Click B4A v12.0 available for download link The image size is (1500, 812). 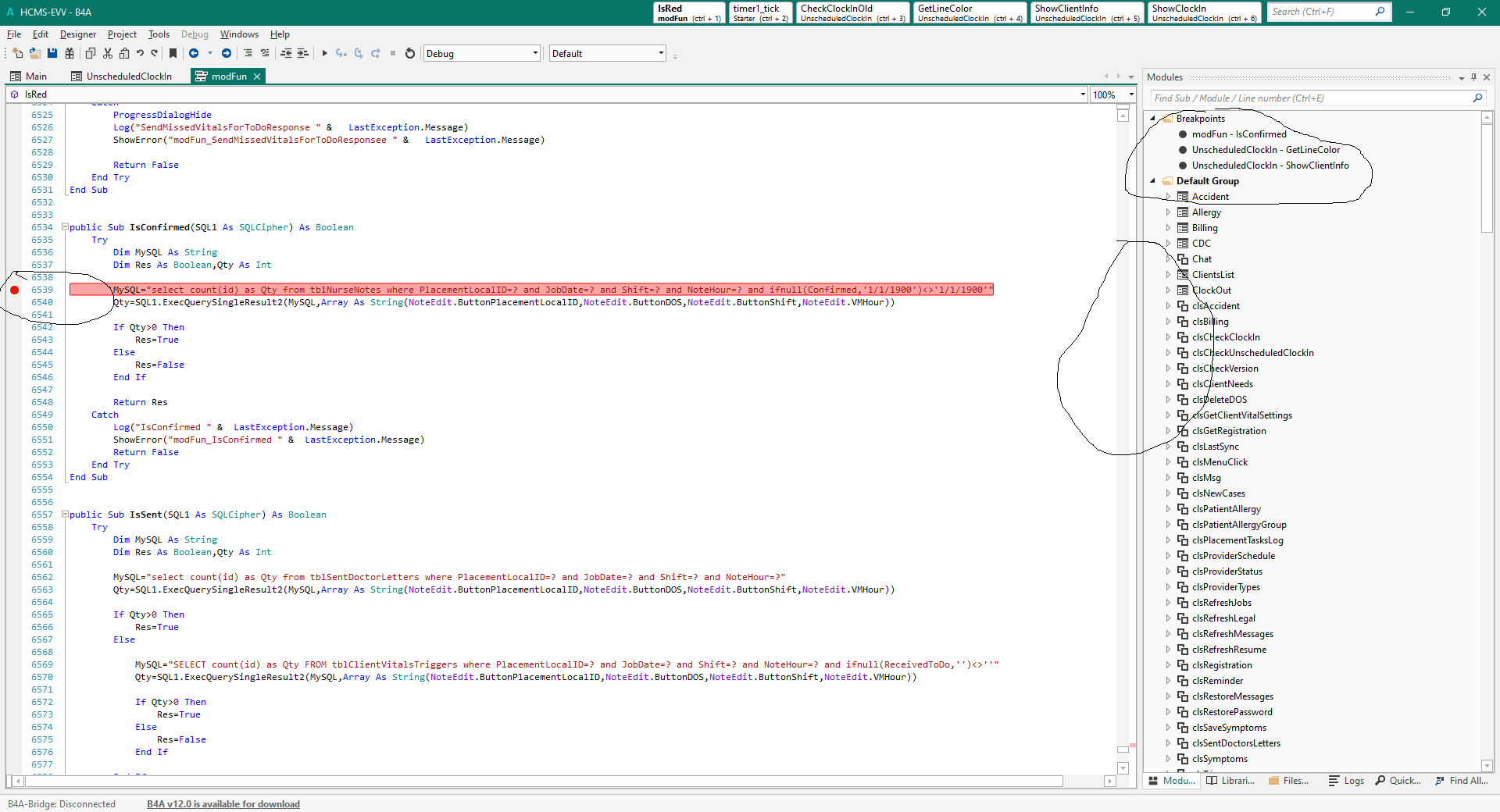click(223, 804)
